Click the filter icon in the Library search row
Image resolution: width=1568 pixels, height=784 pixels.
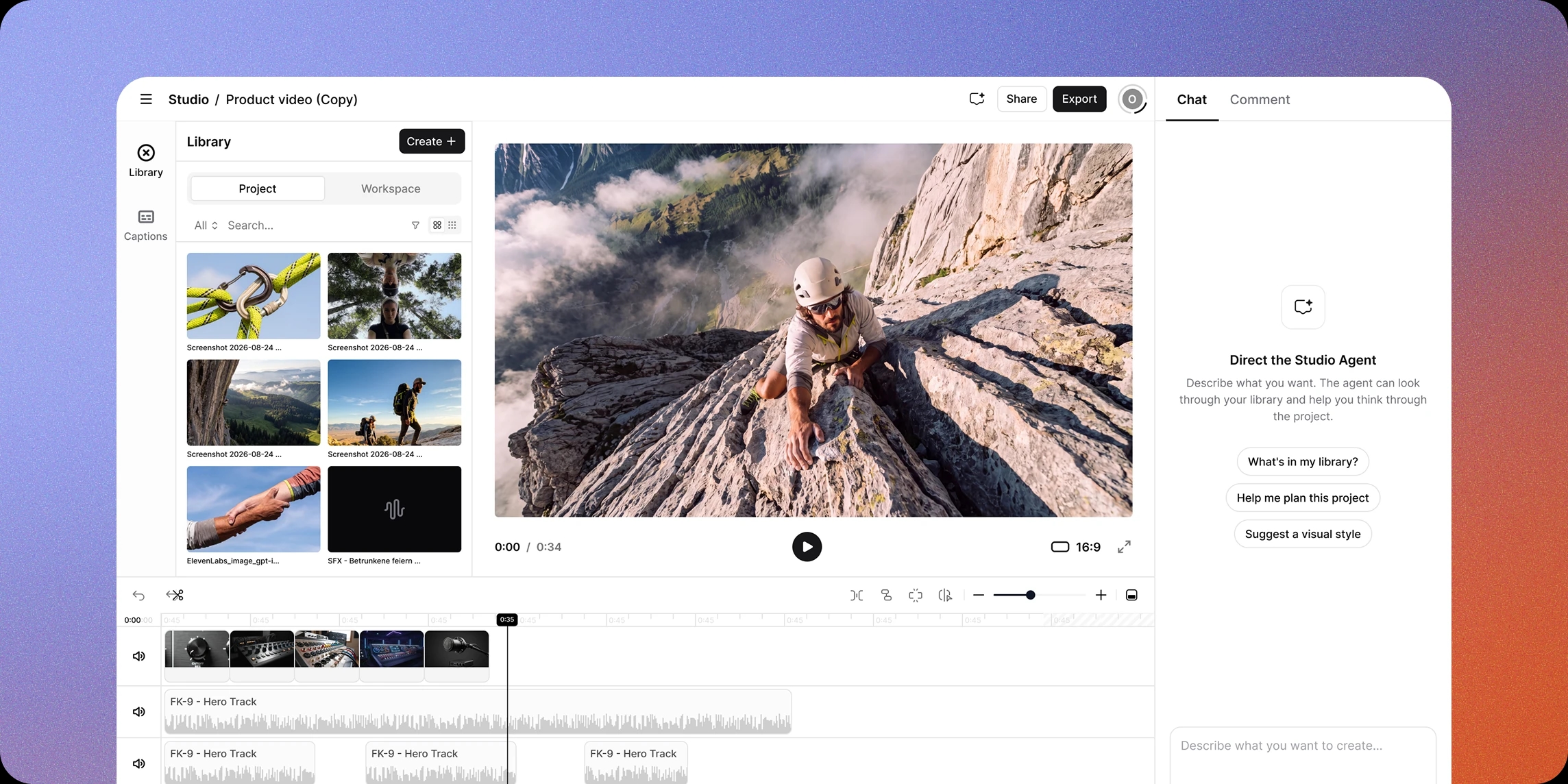415,225
